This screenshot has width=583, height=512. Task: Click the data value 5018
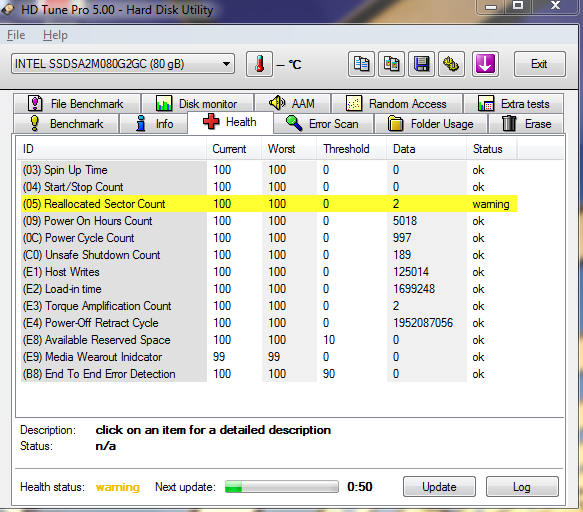click(x=405, y=221)
